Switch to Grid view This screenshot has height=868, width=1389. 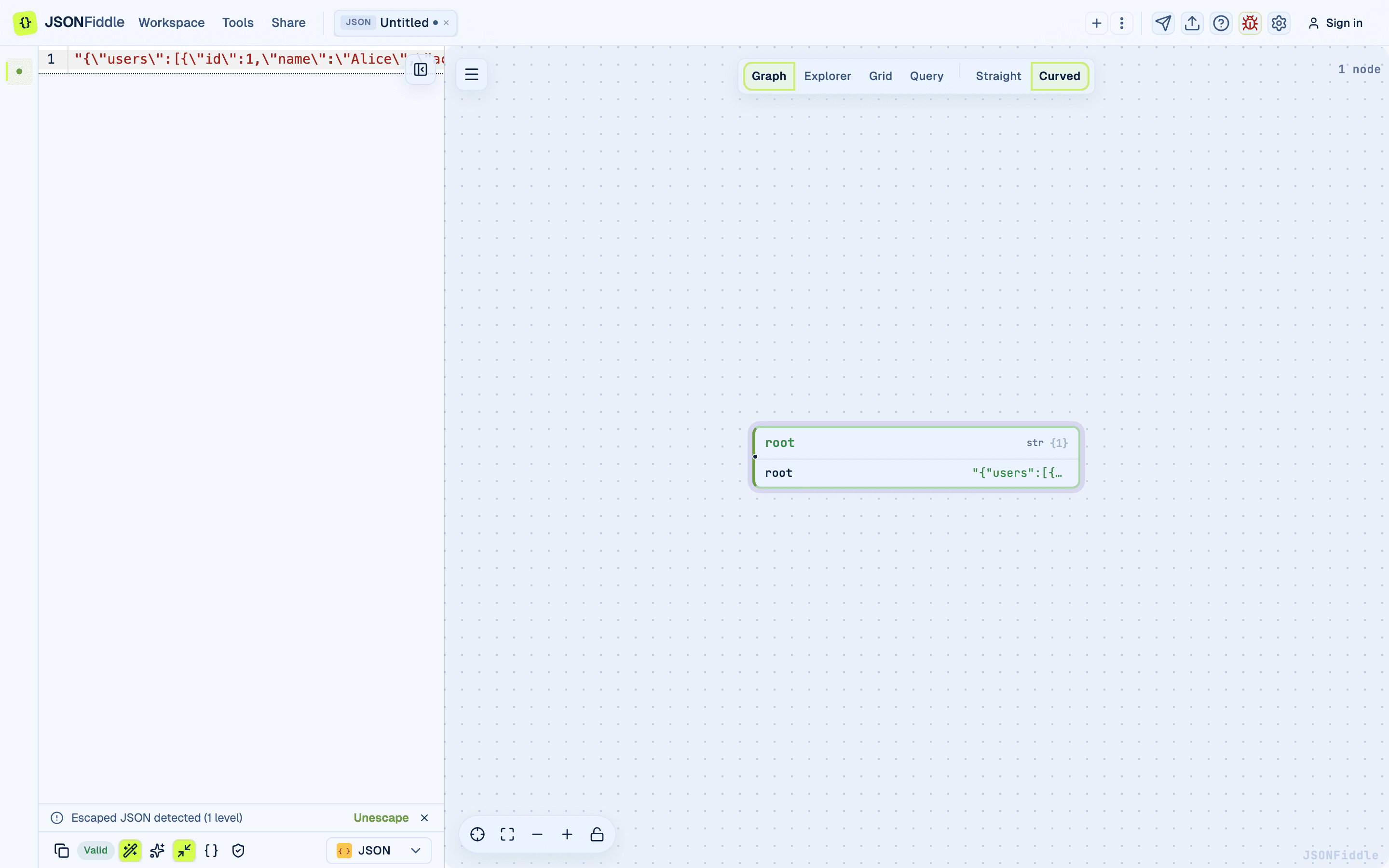880,76
